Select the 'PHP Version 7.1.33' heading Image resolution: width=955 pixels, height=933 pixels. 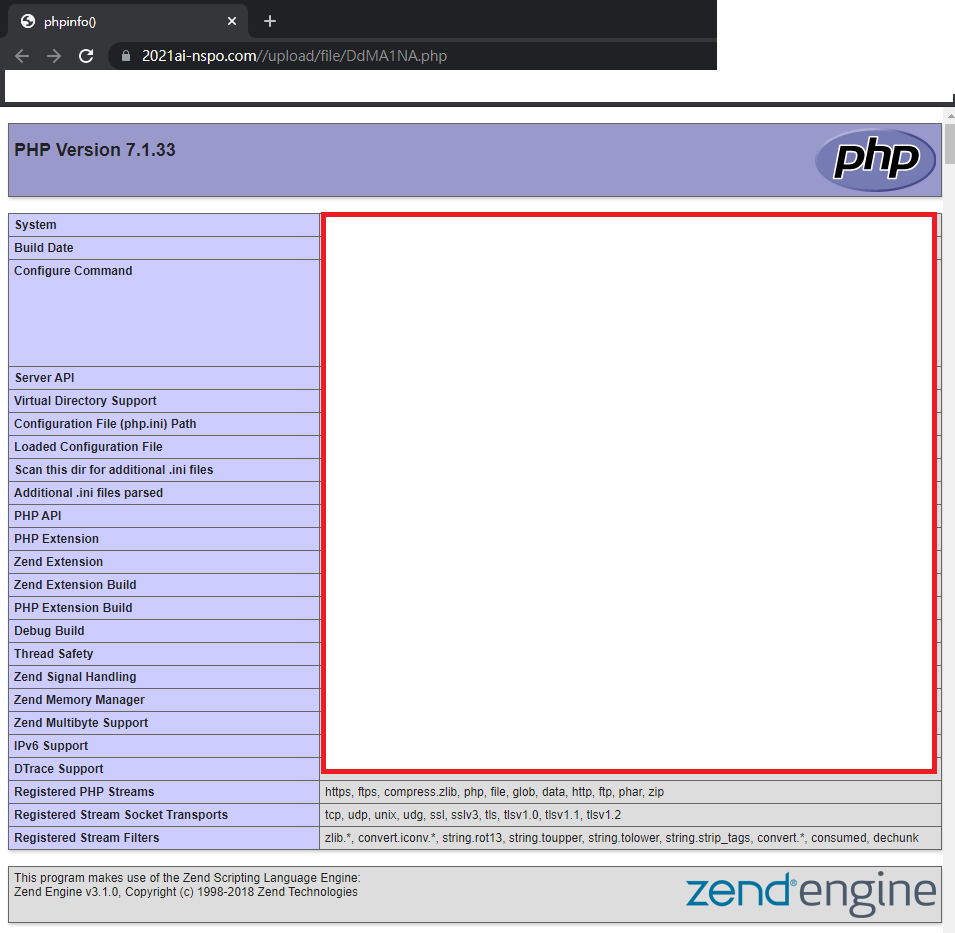coord(95,150)
